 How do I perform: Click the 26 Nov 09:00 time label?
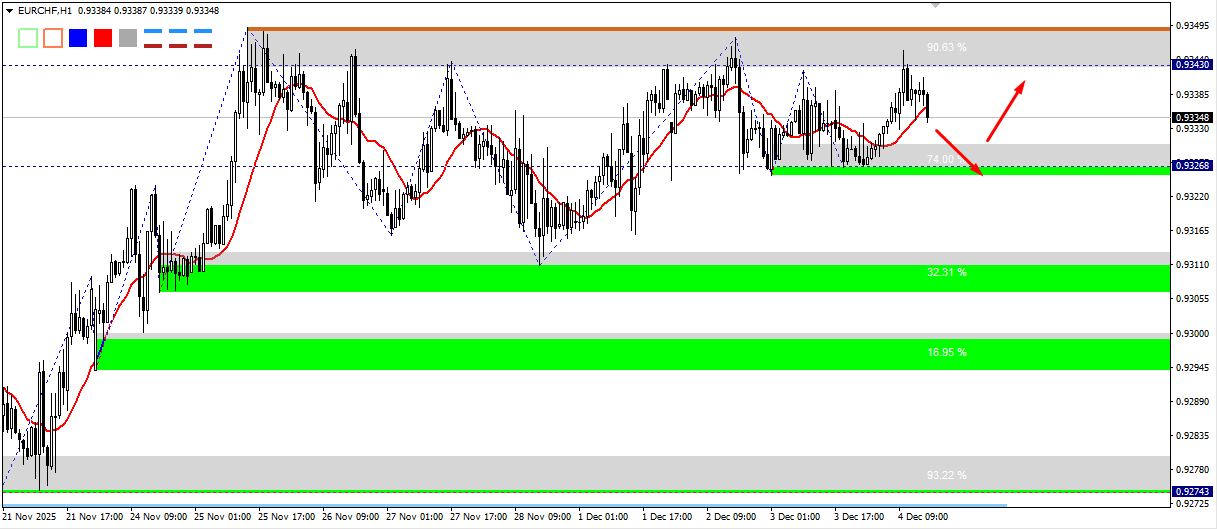351,517
